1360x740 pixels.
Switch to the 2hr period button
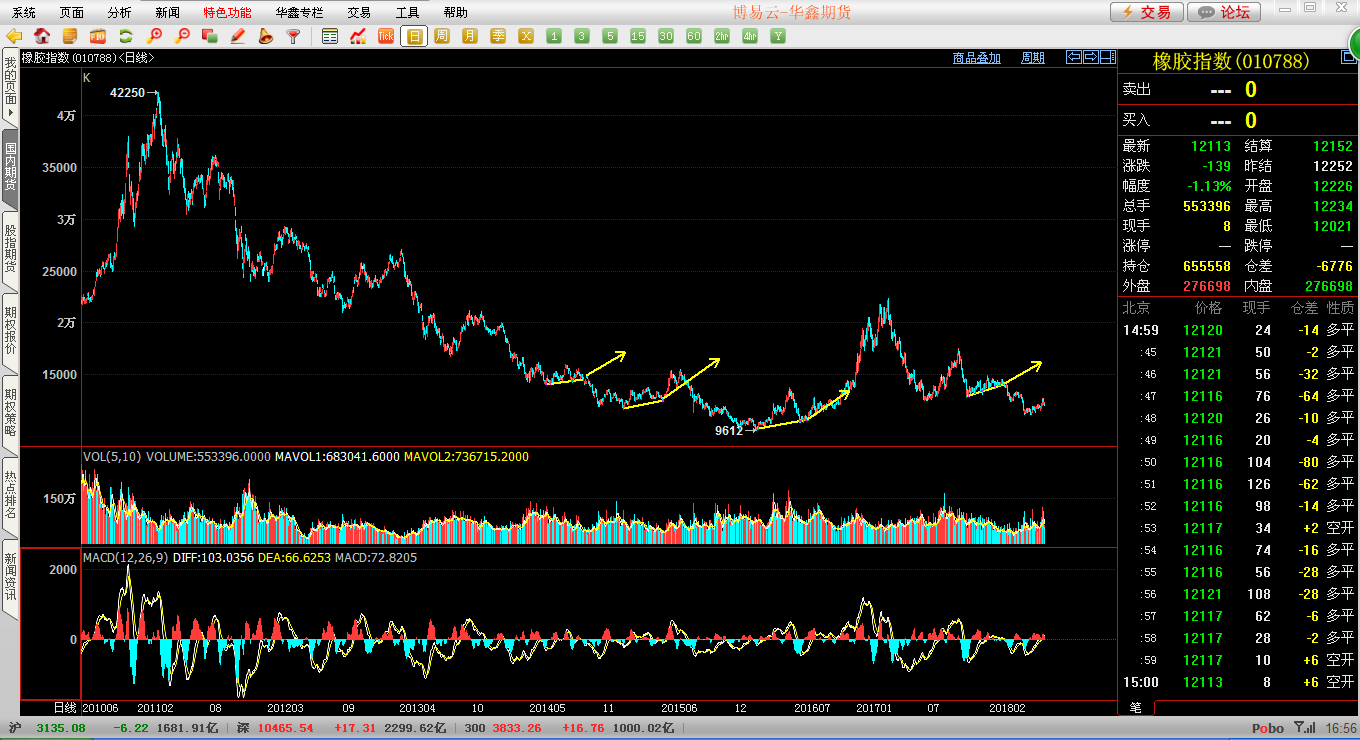click(722, 36)
